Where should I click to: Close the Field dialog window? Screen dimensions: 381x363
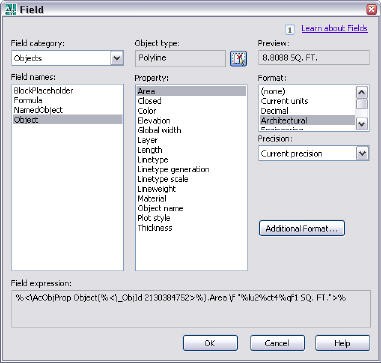[x=371, y=9]
